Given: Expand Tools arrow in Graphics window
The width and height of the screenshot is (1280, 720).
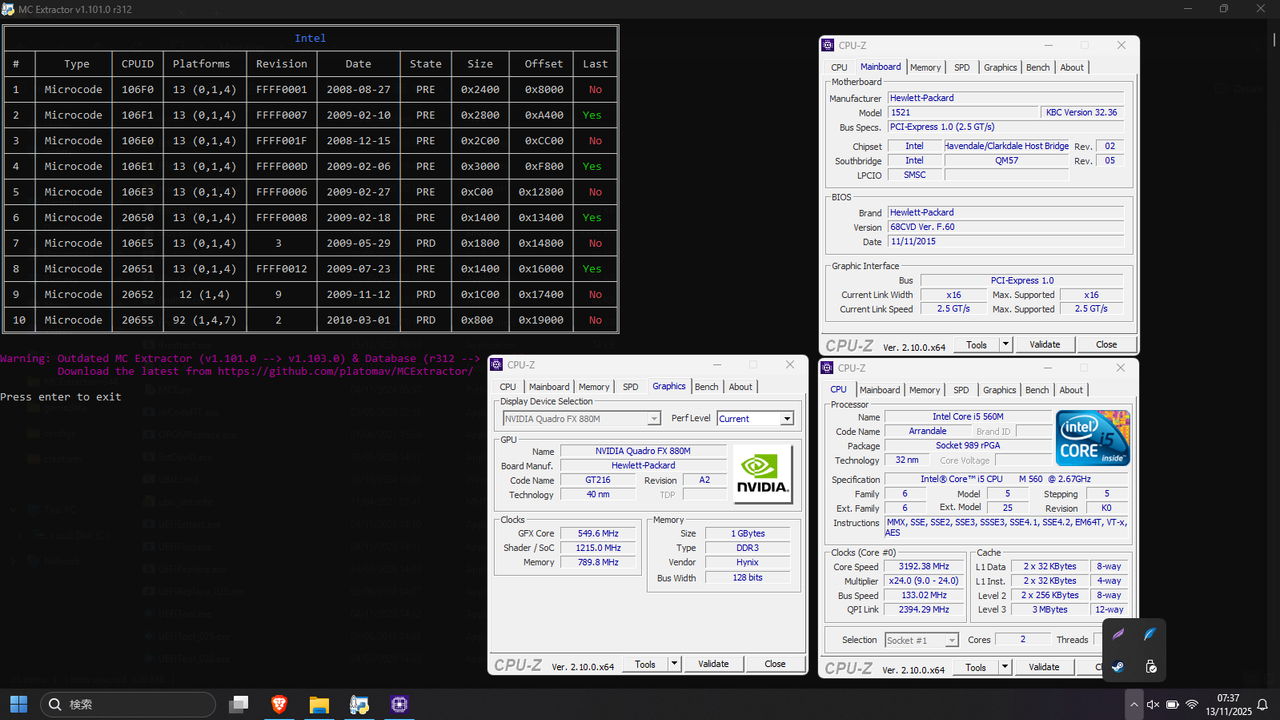Looking at the screenshot, I should 674,664.
